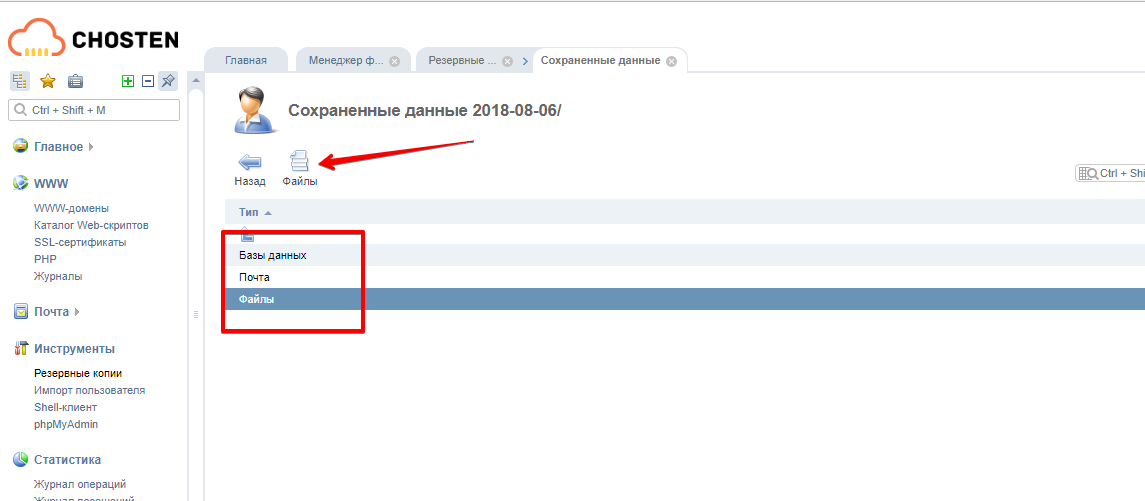
Task: Select the highlighted Файлы row
Action: (685, 299)
